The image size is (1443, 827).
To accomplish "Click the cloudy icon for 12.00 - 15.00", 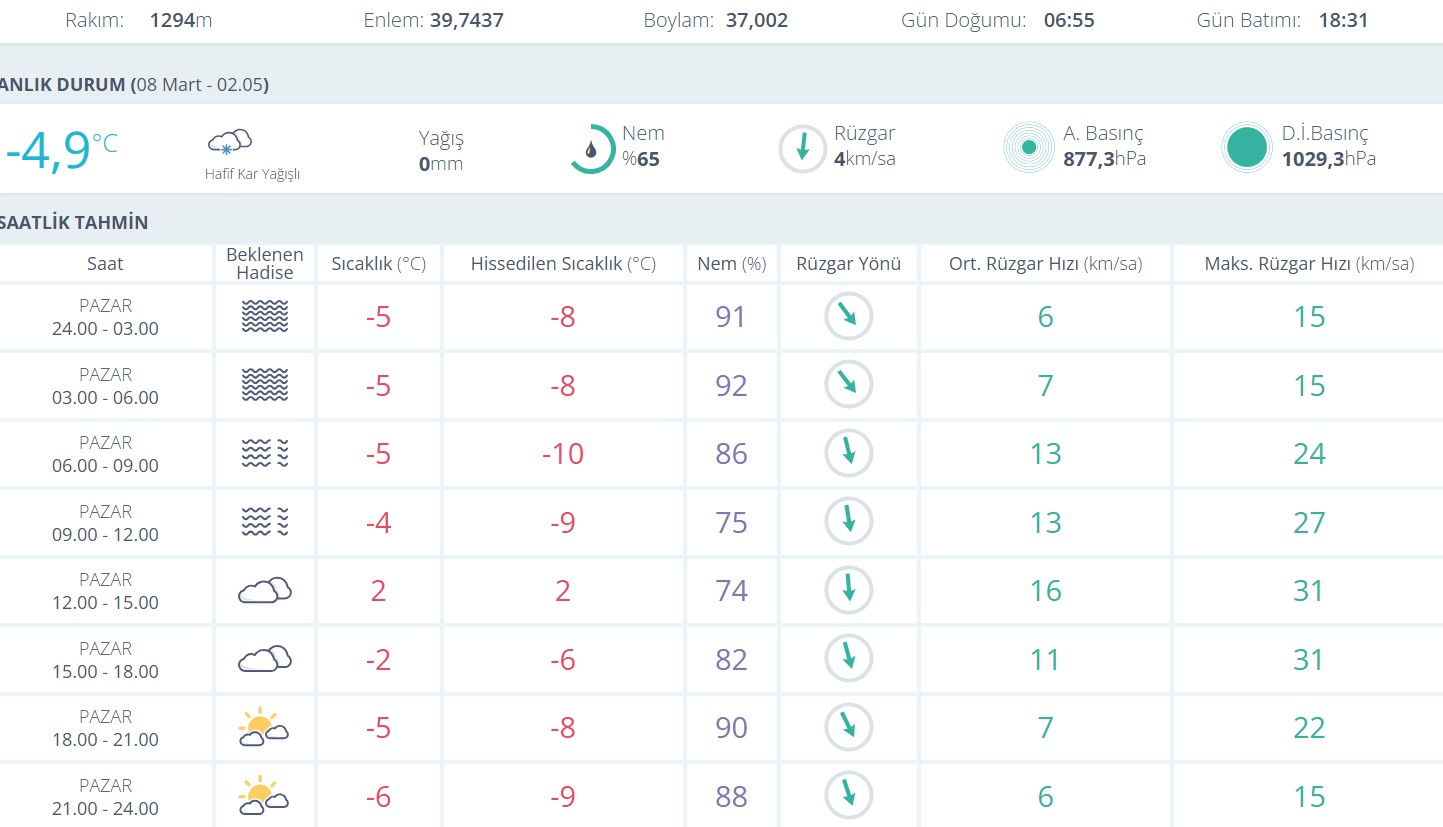I will point(265,591).
